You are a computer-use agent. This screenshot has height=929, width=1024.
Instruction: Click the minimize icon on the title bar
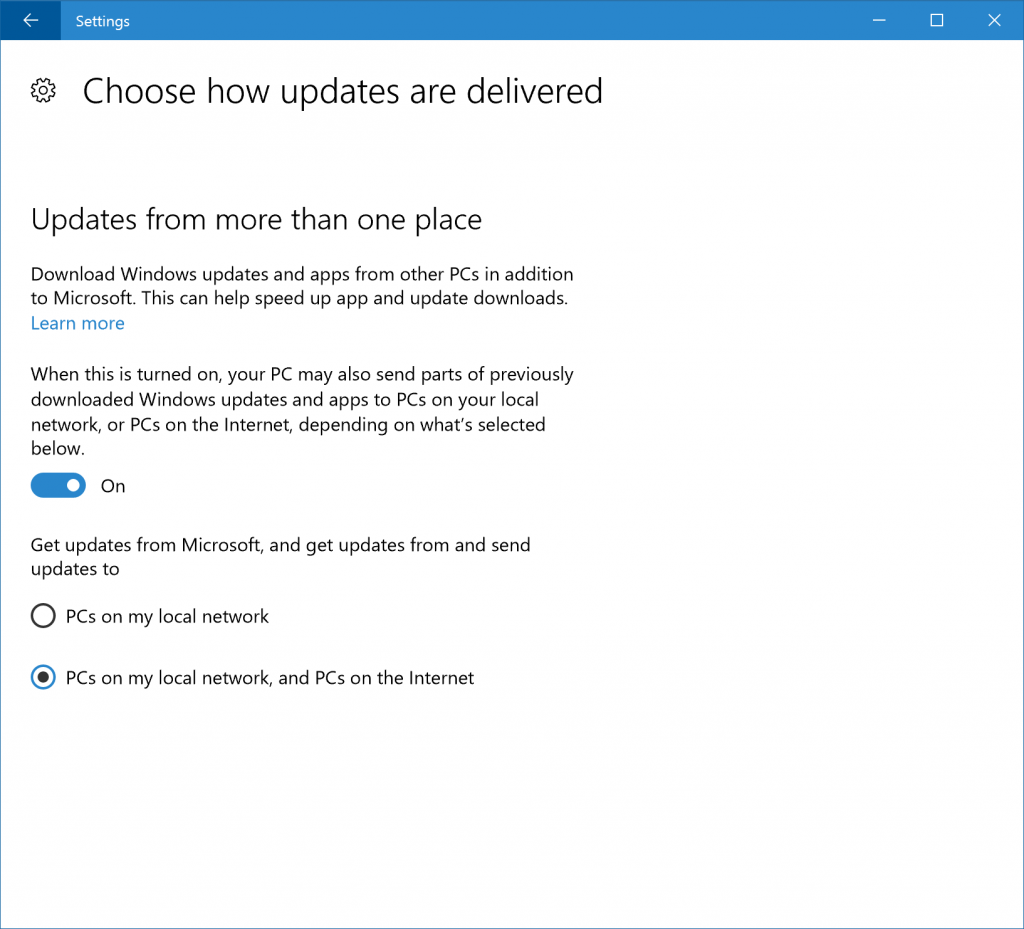878,20
